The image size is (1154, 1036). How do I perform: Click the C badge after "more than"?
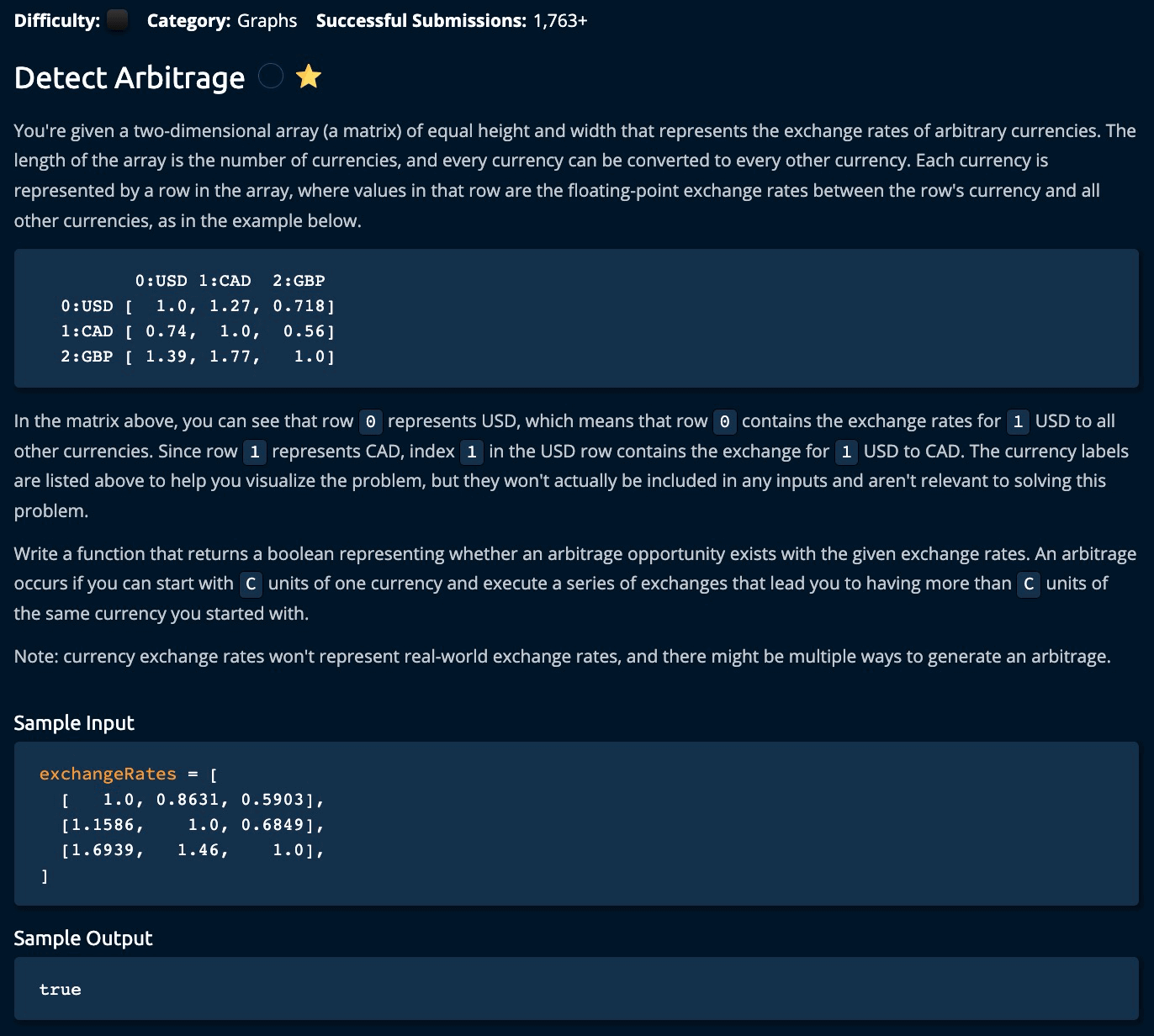pyautogui.click(x=1029, y=584)
